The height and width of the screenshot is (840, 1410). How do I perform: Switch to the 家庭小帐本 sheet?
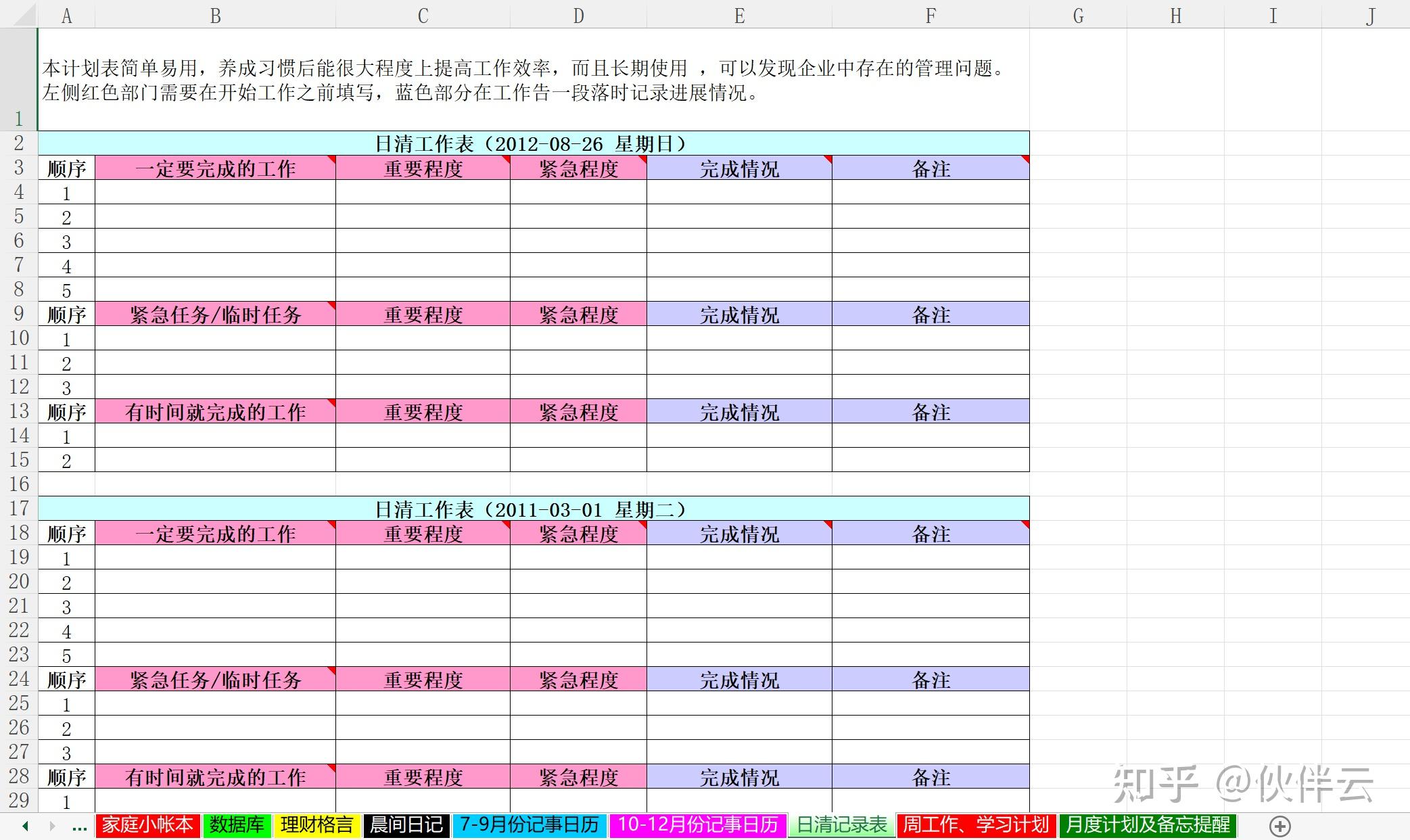147,825
